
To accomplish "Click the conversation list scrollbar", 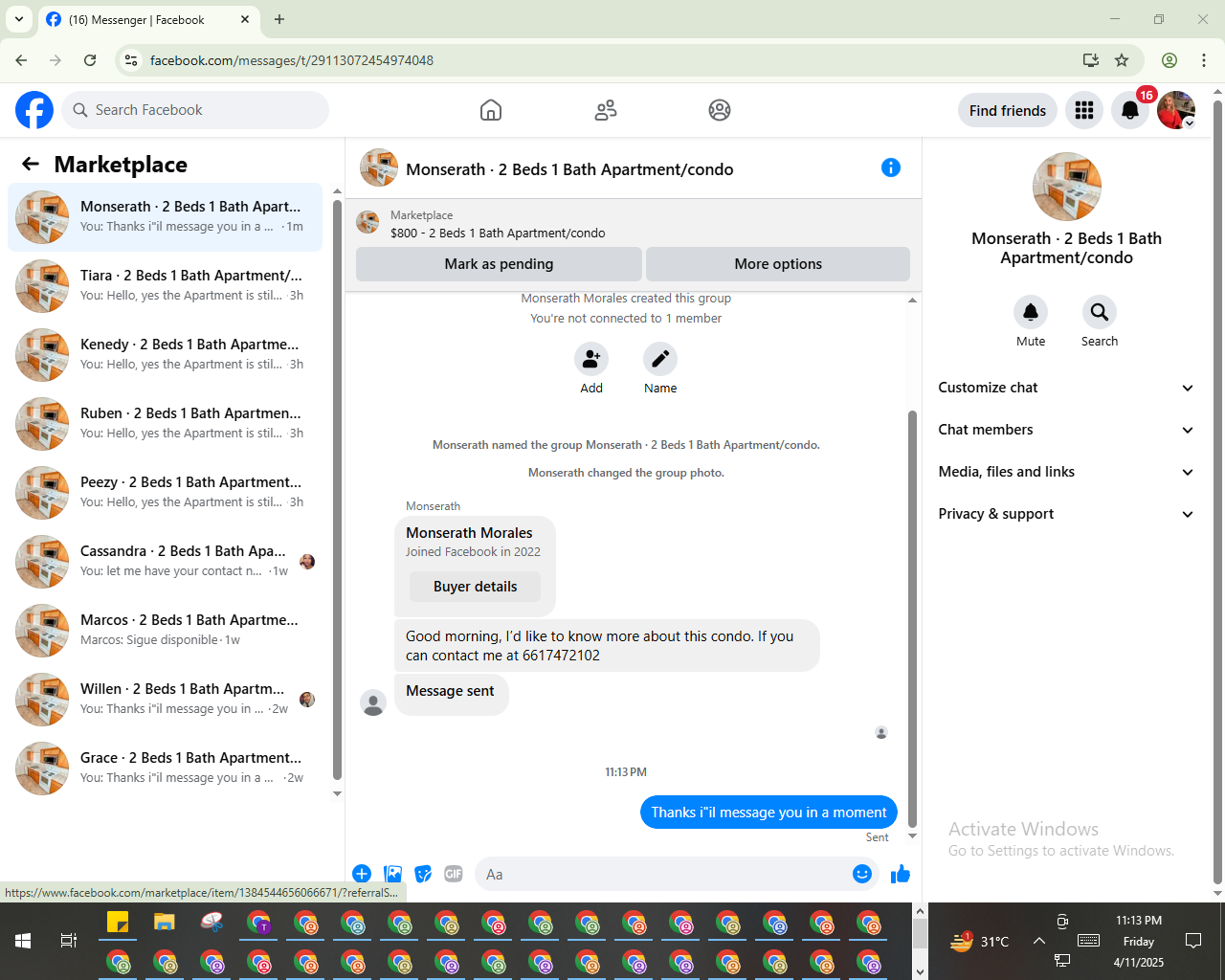I will [337, 488].
